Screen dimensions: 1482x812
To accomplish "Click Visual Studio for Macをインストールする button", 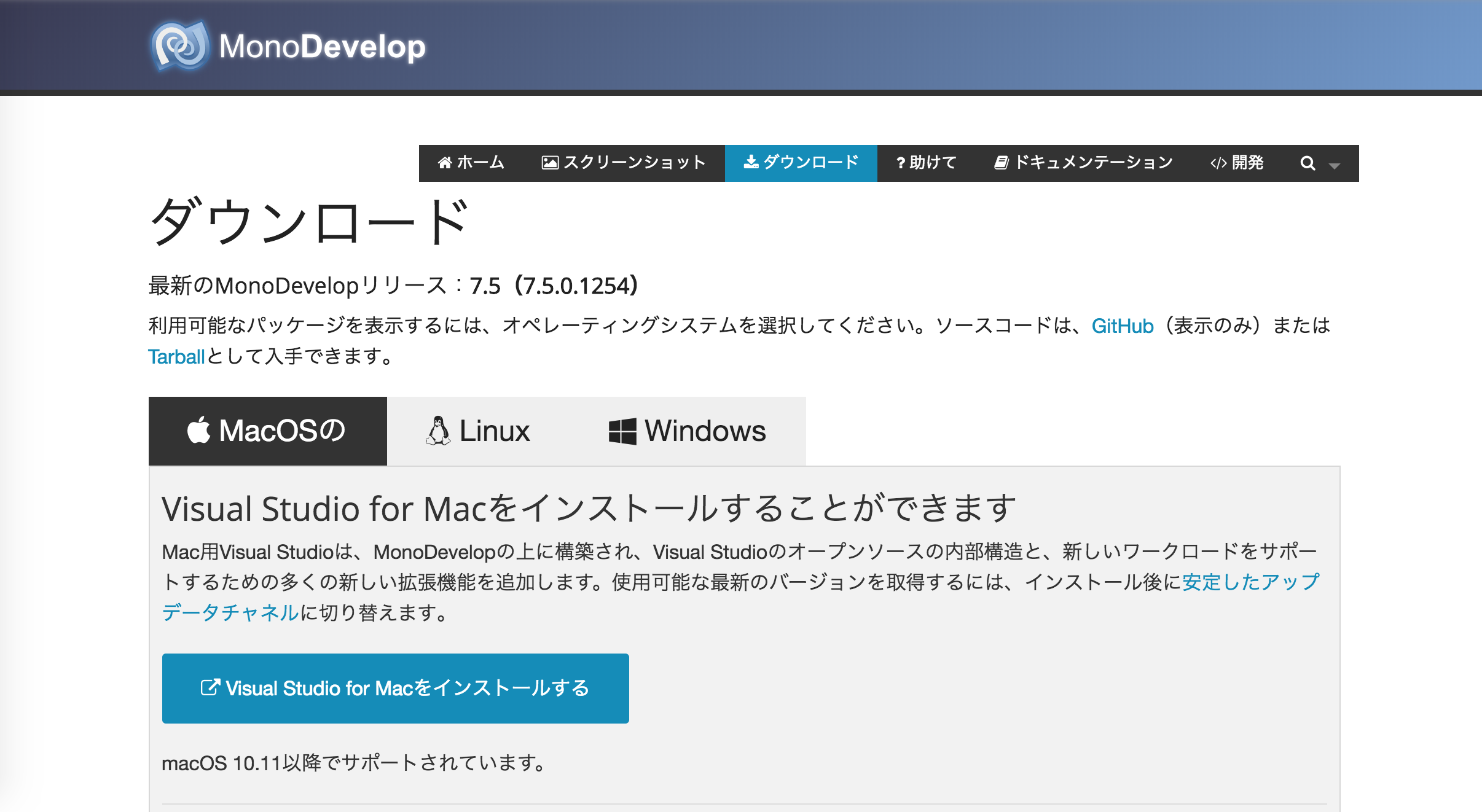I will tap(395, 689).
